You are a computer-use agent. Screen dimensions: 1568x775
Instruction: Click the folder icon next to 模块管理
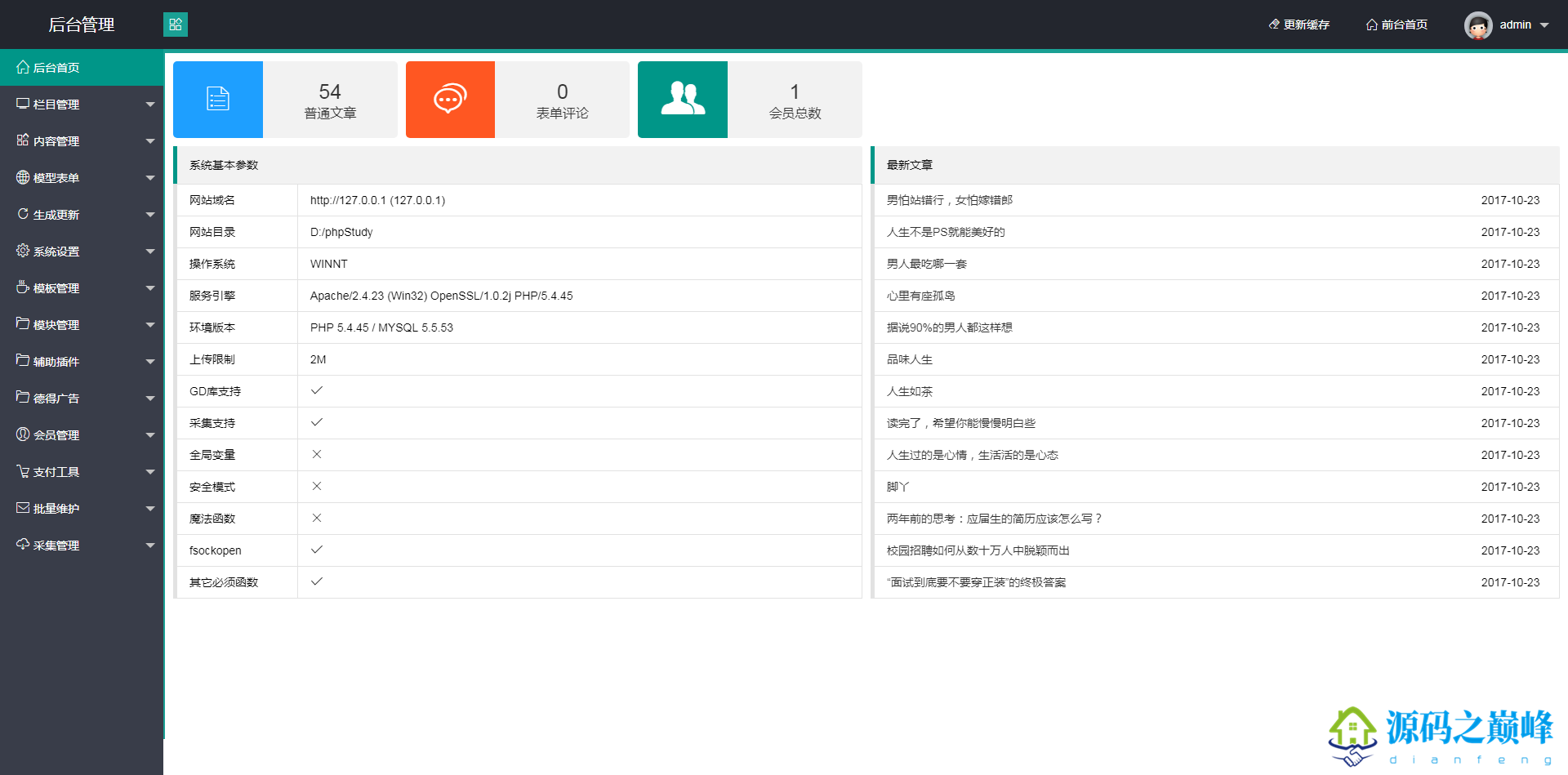[x=23, y=324]
